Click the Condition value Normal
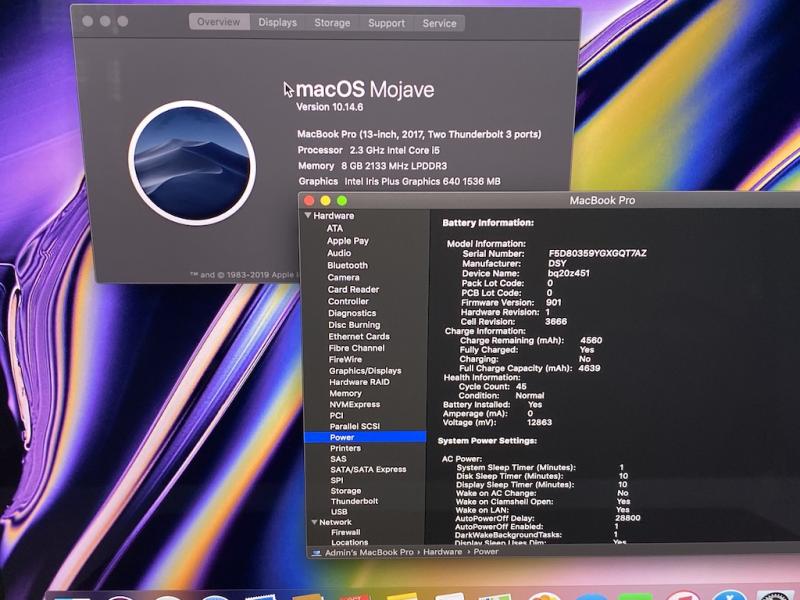The width and height of the screenshot is (800, 600). (530, 395)
